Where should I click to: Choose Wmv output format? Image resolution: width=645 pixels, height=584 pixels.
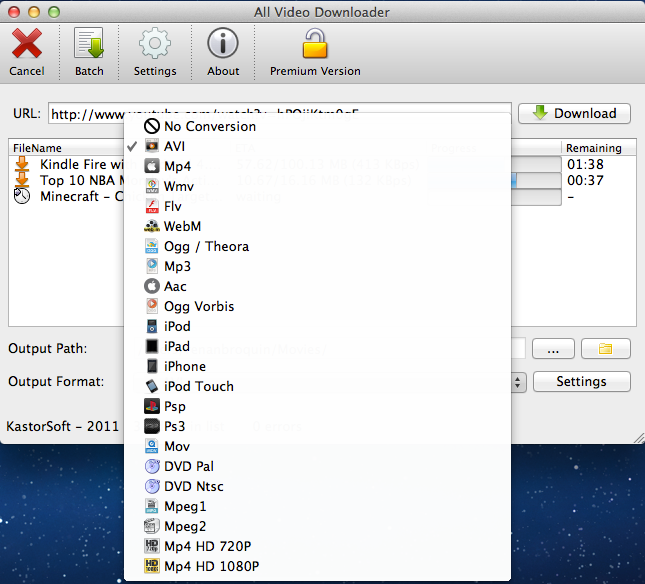pos(317,186)
